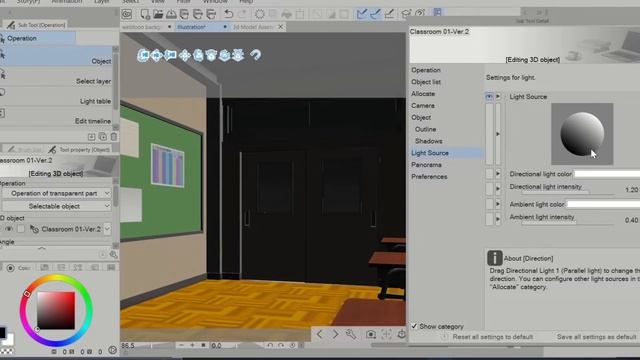Image resolution: width=640 pixels, height=360 pixels.
Task: Open dropdown arrow beside Classroom 01-Ver.2
Action: (107, 229)
